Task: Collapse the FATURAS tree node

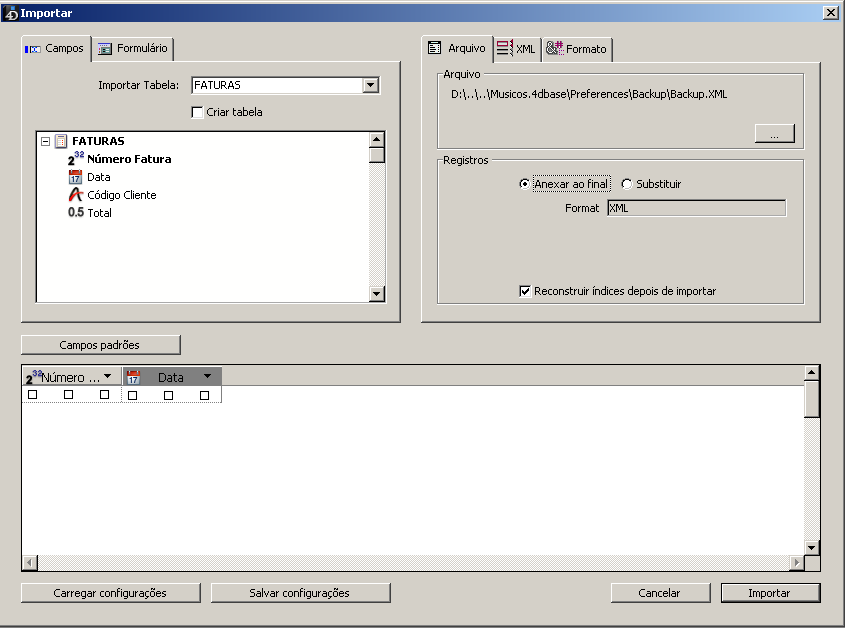Action: [46, 142]
